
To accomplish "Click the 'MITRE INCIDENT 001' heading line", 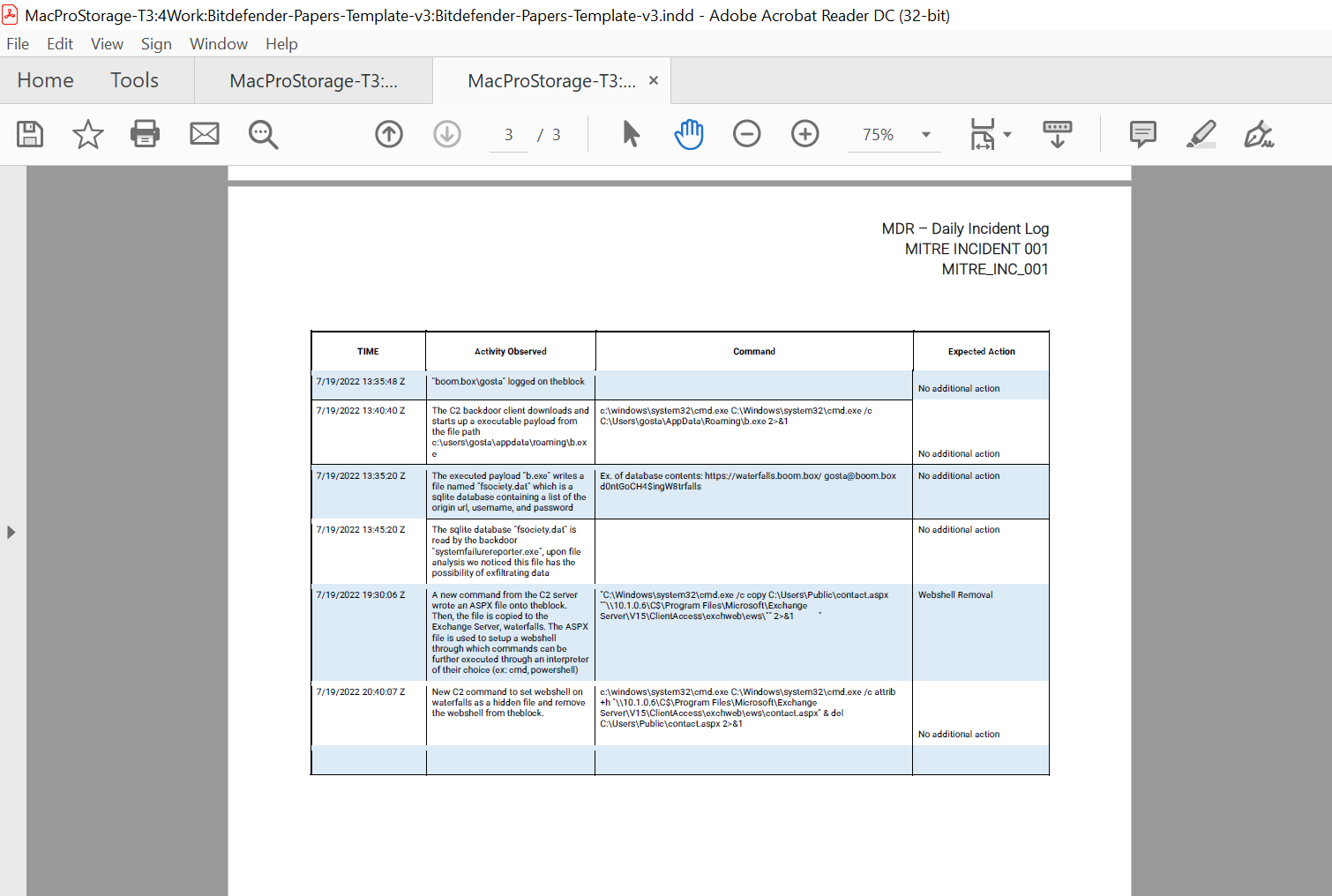I will (977, 249).
